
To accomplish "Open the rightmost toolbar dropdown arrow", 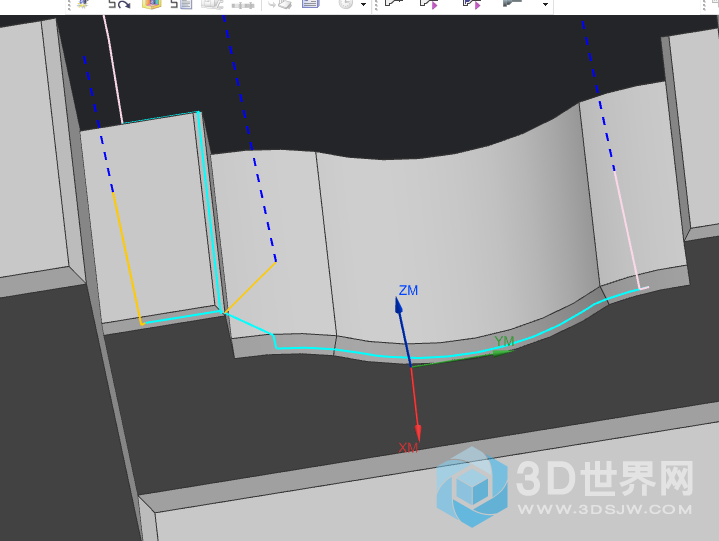I will tap(545, 5).
